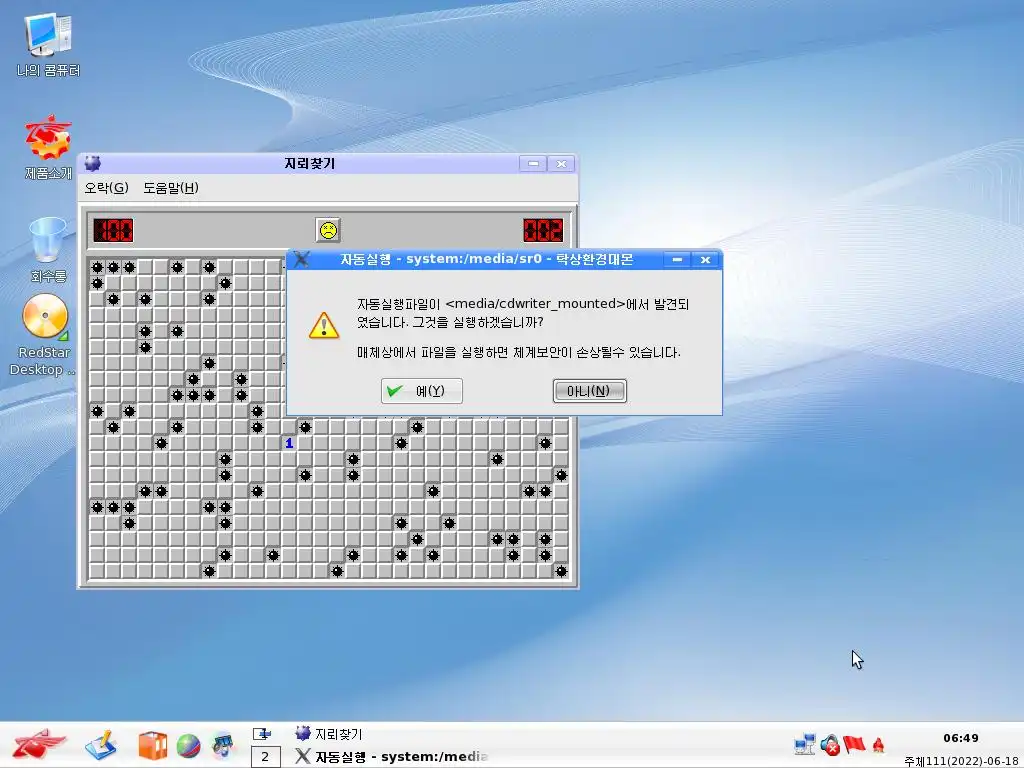Click the Minesweeper window title icon

93,163
